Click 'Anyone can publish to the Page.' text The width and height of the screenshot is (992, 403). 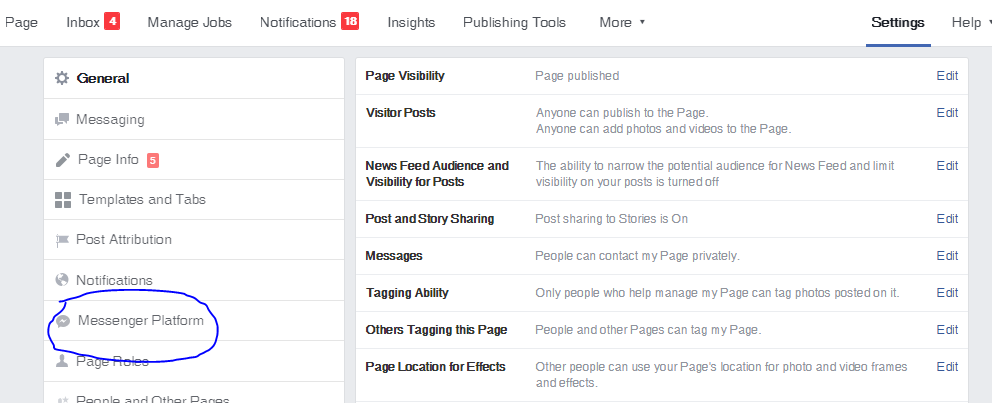[x=622, y=113]
